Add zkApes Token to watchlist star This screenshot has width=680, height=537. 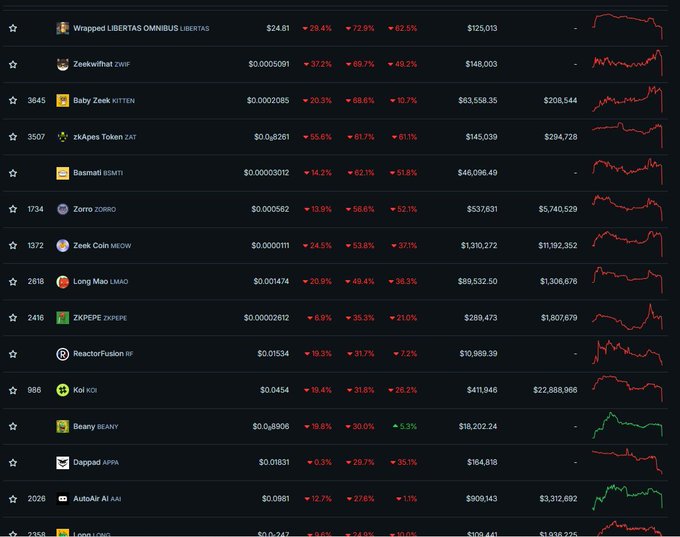coord(13,137)
